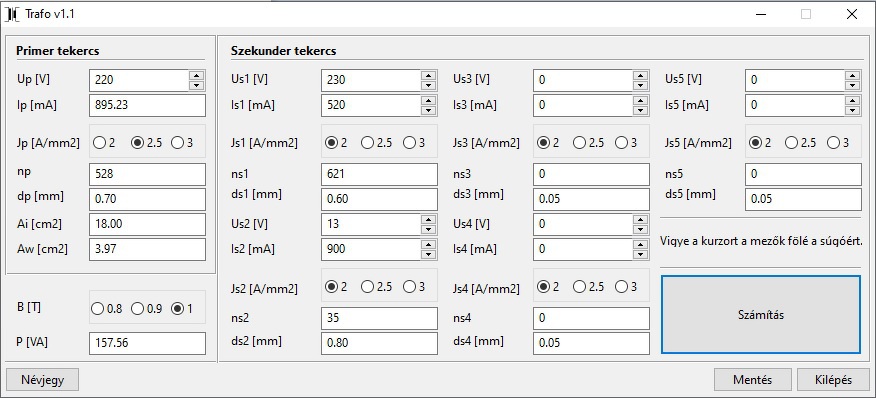Set Js1 current density to 3

click(x=414, y=143)
